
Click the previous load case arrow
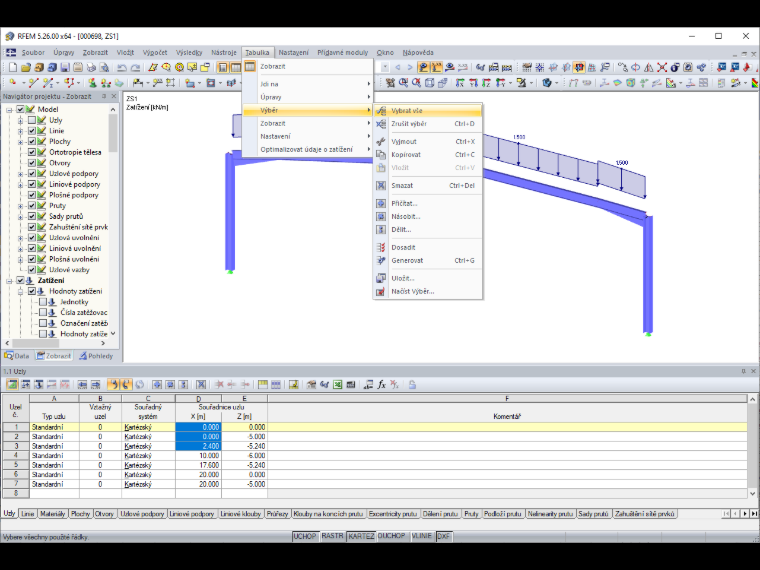point(398,67)
